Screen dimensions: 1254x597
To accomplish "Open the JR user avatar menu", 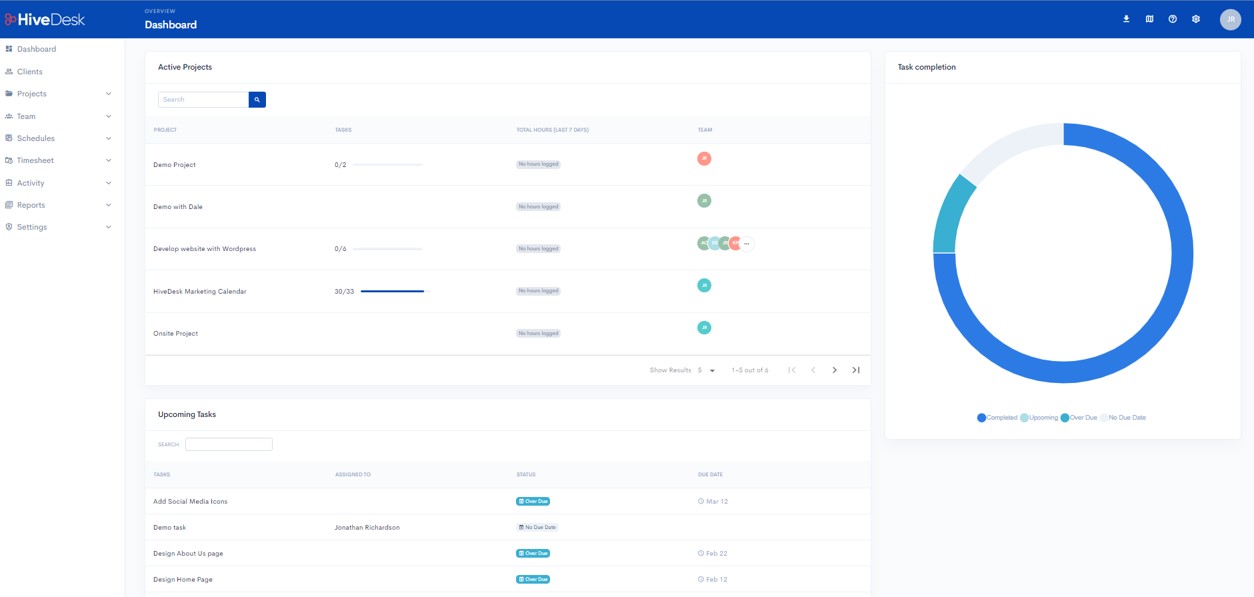I will click(x=1230, y=19).
